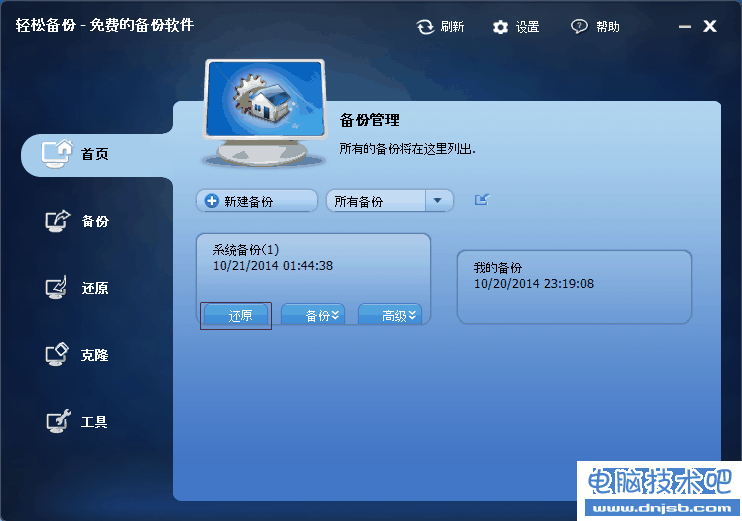
Task: Click the import/export icon beside the filter dropdown
Action: click(482, 200)
